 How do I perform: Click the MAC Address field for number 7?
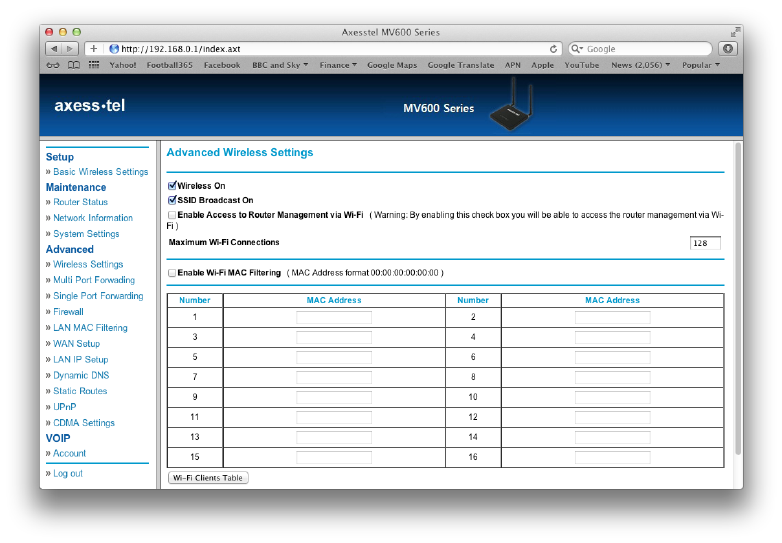(334, 377)
